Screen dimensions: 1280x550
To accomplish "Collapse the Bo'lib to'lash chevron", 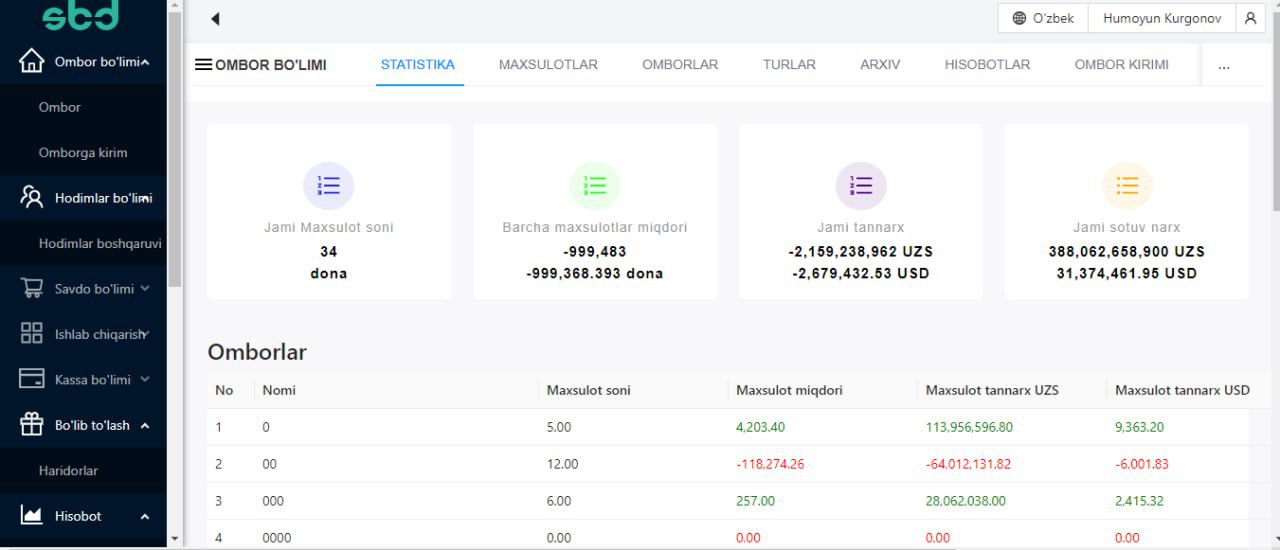I will (145, 425).
